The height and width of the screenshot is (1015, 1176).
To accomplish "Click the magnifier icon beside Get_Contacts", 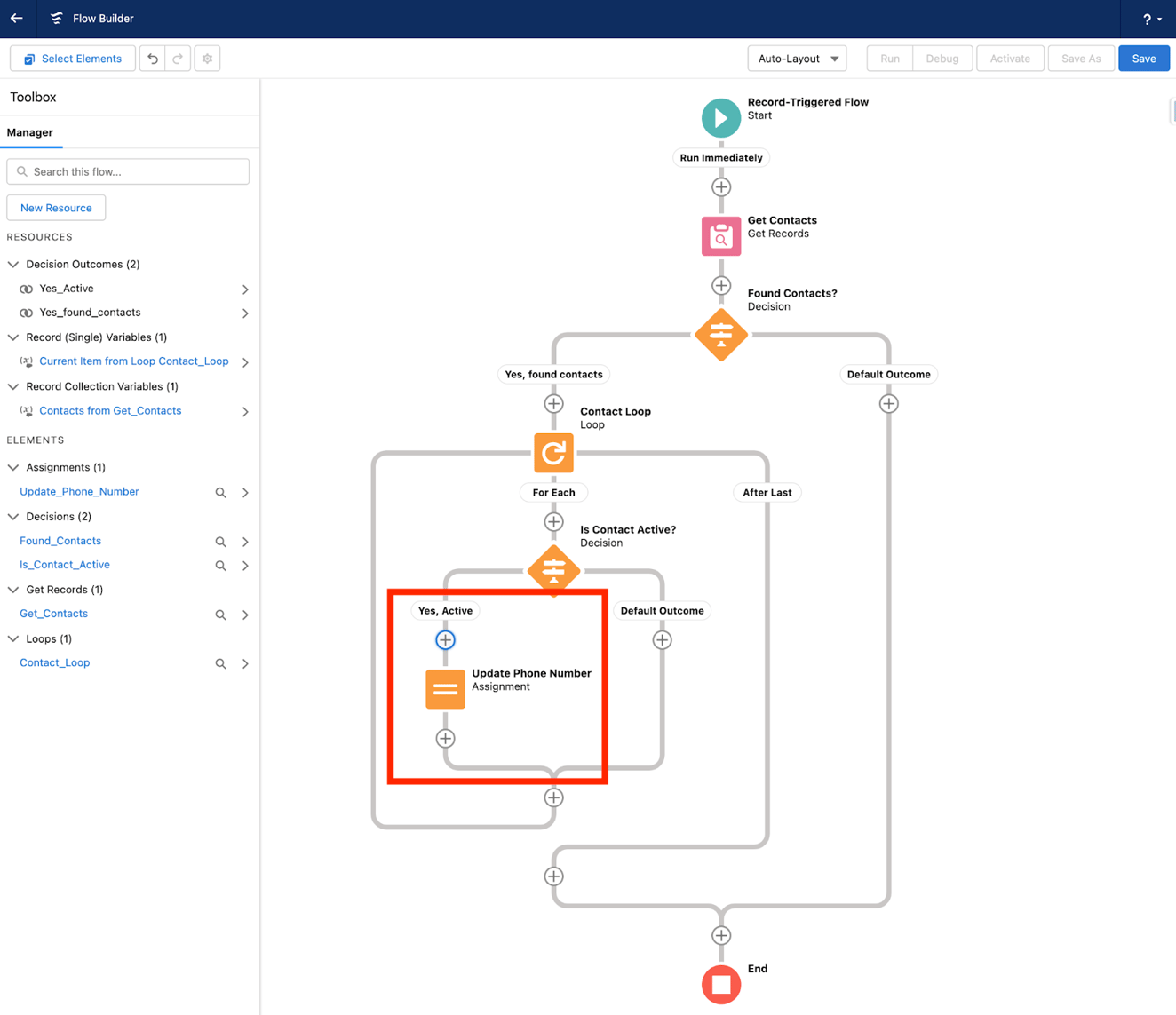I will pos(220,615).
